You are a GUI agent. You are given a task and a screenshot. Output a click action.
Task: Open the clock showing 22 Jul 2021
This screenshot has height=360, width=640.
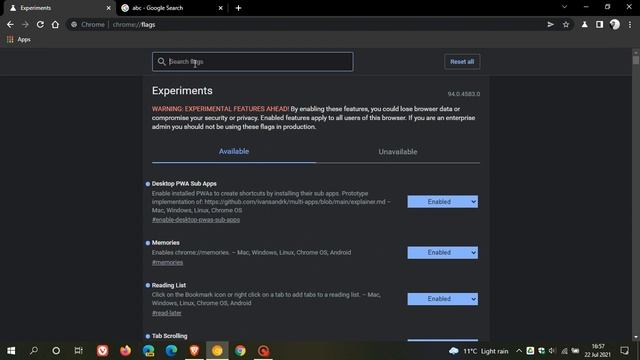[x=598, y=351]
